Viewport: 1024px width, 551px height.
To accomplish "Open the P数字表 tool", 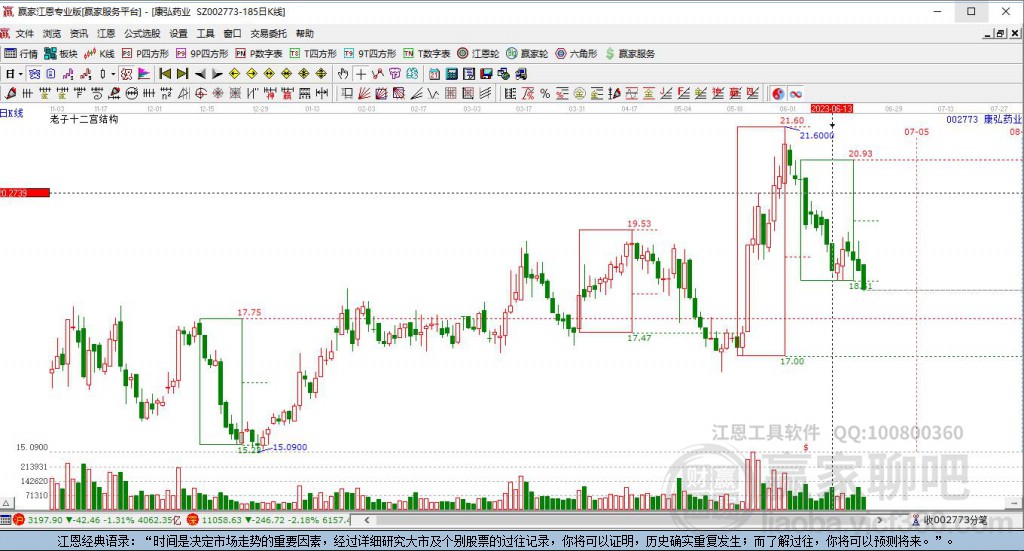I will tap(259, 54).
